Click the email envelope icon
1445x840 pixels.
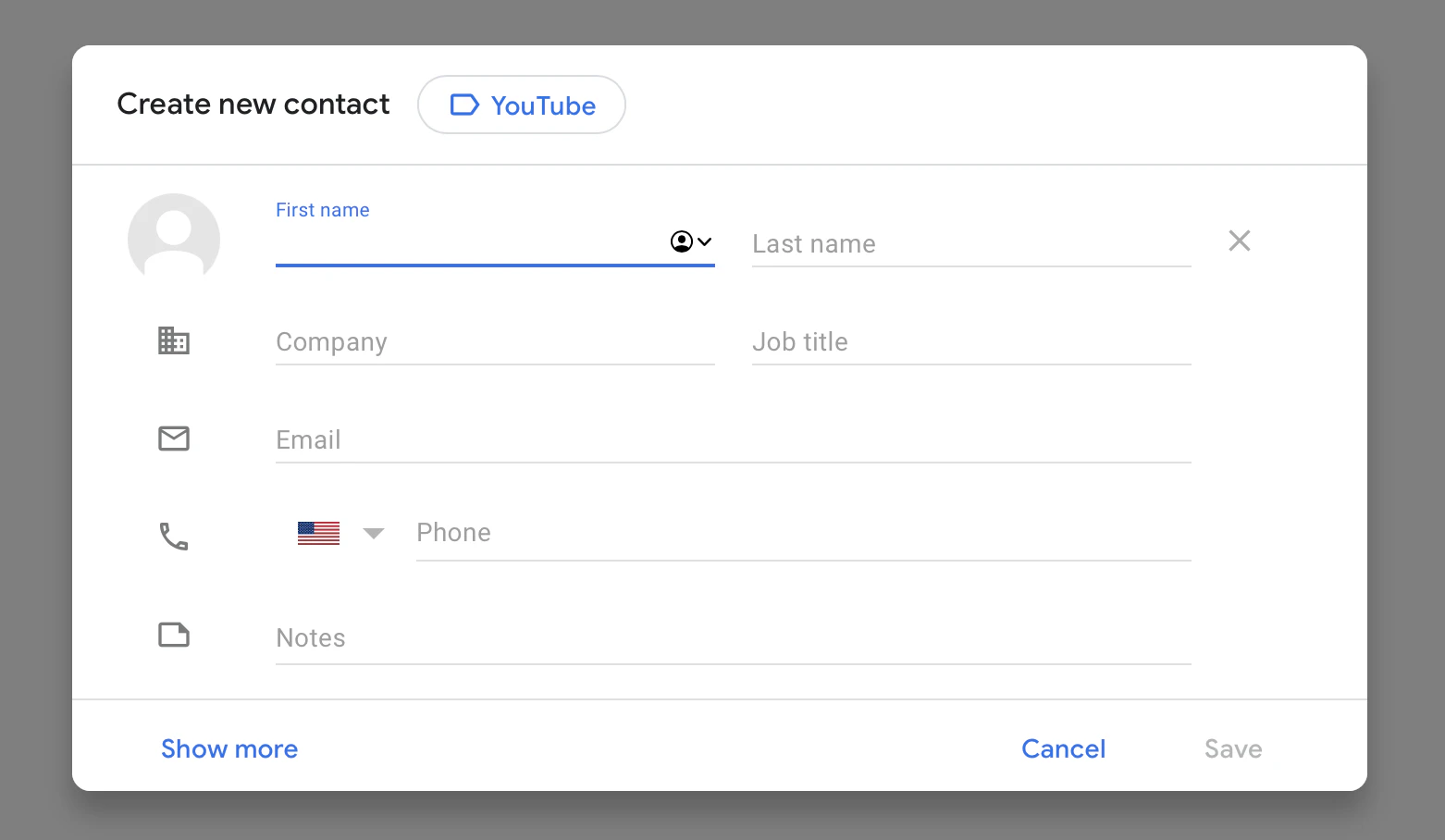pyautogui.click(x=174, y=439)
